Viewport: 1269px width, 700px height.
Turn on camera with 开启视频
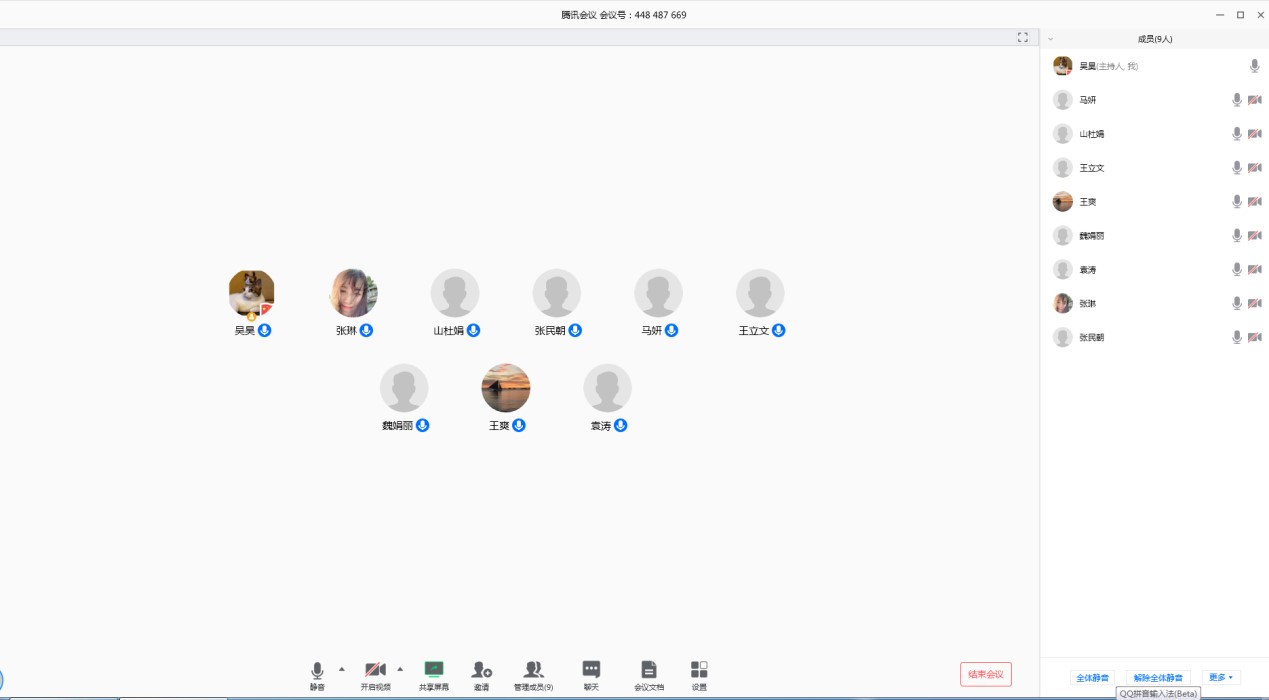point(375,671)
